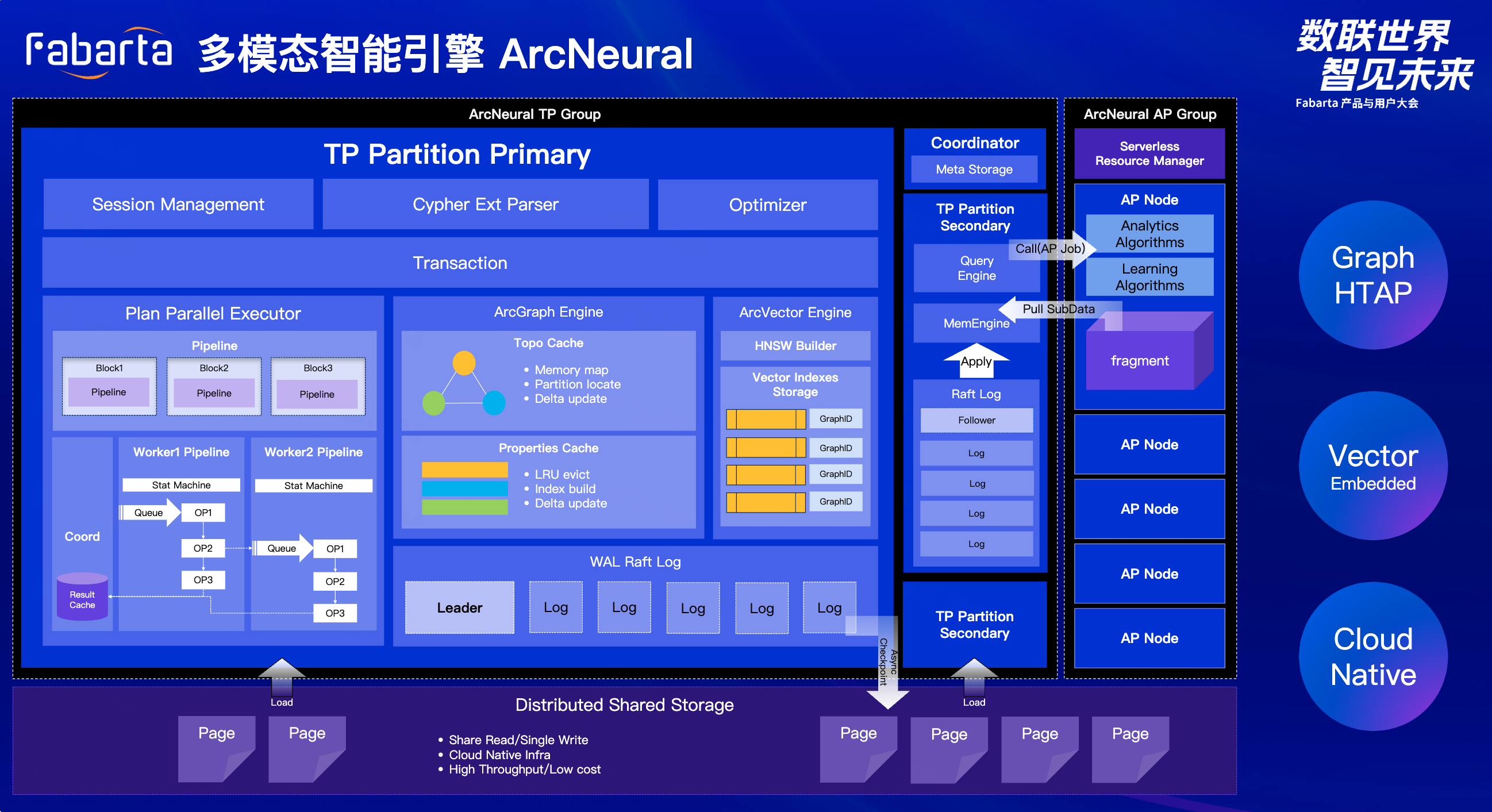Click the ArcNeural AP Group header

pos(1149,114)
